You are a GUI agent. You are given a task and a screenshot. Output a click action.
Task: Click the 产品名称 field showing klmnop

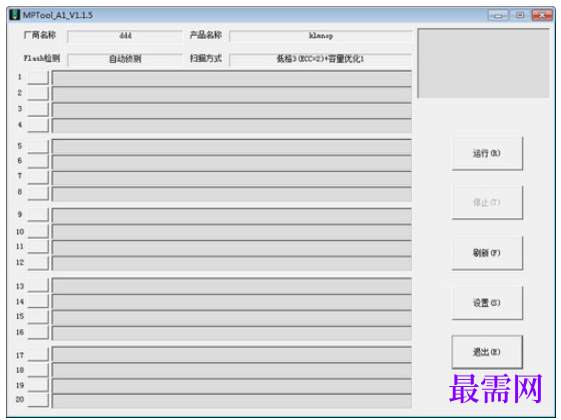click(321, 36)
